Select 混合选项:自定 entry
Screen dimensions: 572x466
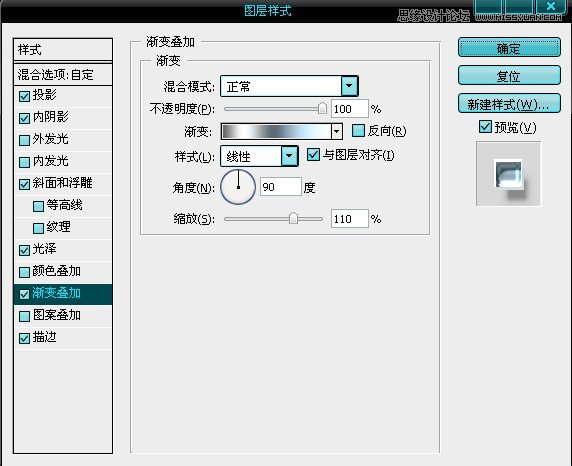(x=63, y=75)
